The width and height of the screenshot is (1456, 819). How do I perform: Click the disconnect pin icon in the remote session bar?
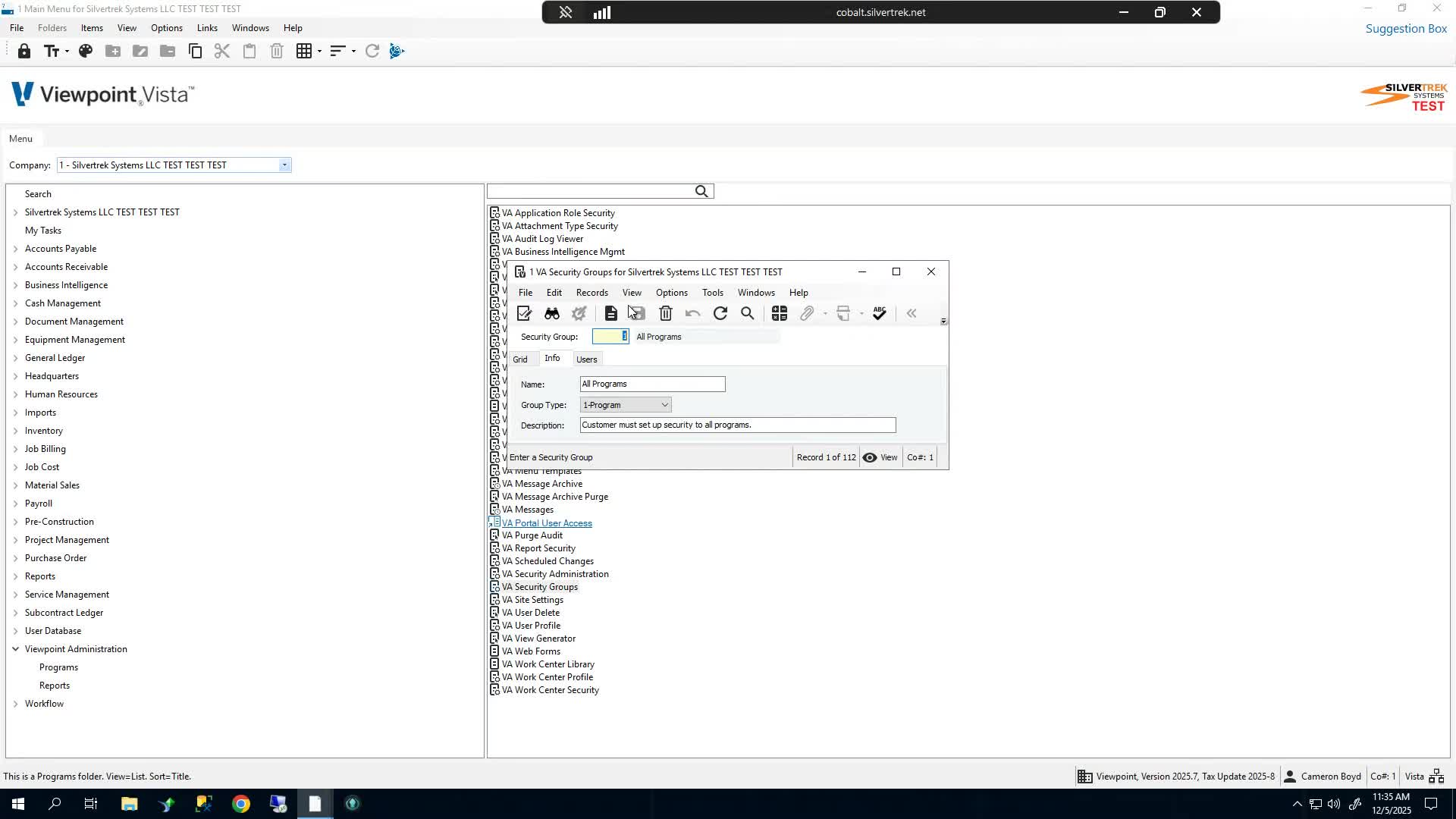565,12
